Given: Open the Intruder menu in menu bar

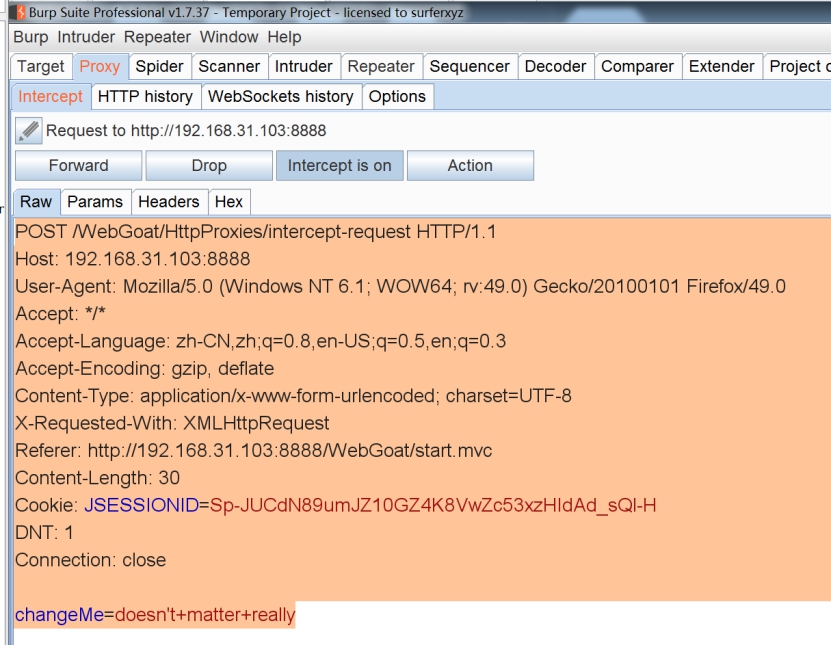Looking at the screenshot, I should click(86, 37).
